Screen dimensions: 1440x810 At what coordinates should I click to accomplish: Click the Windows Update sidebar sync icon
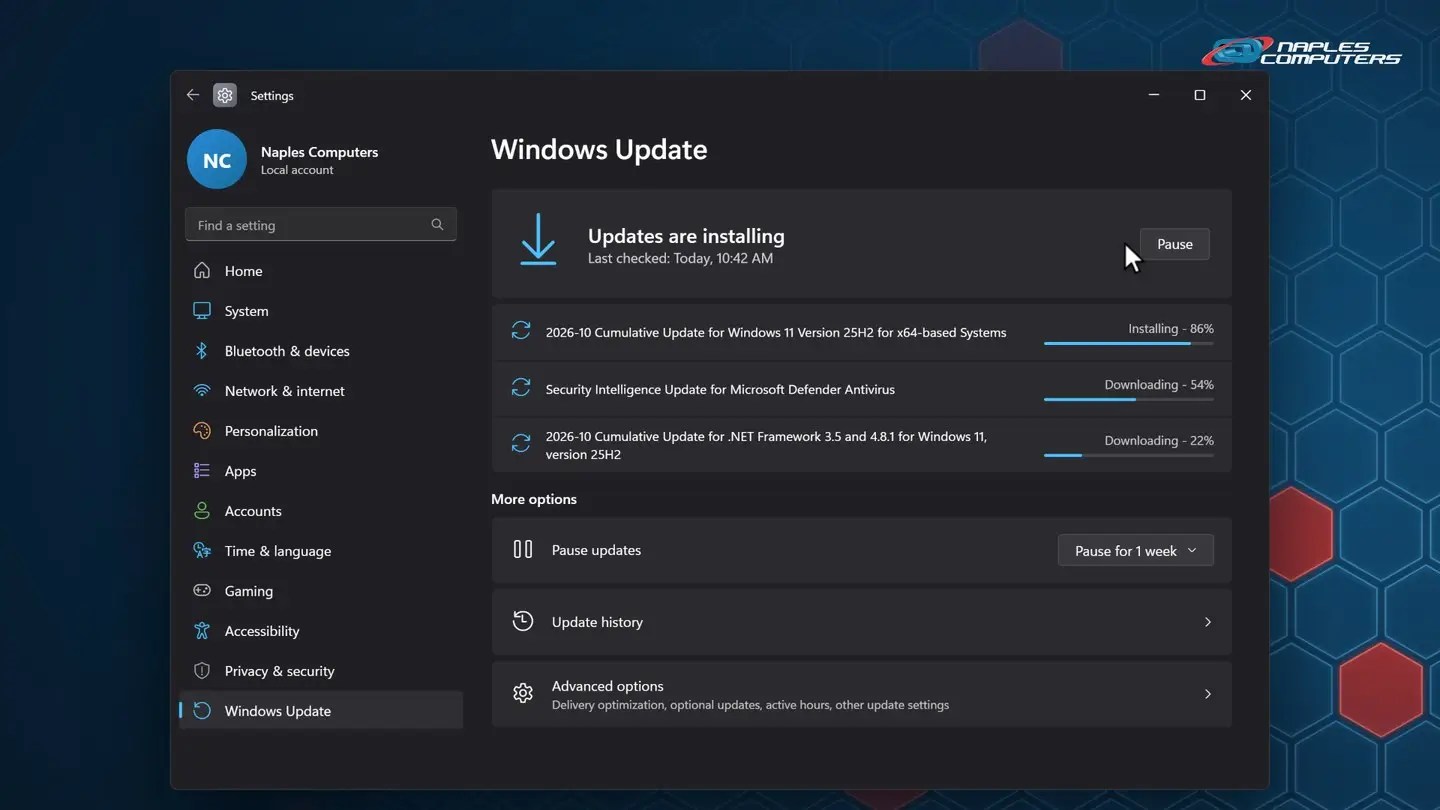point(202,711)
